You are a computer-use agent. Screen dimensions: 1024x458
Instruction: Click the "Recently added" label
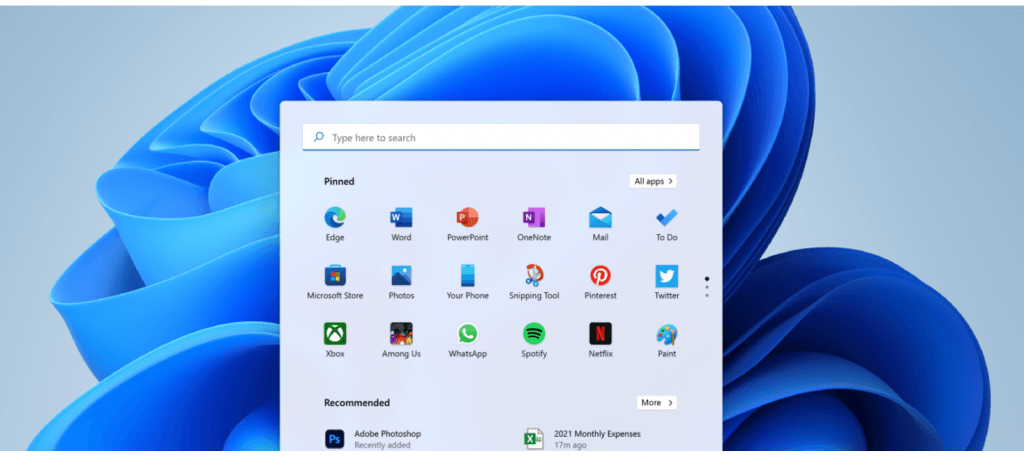coord(382,445)
